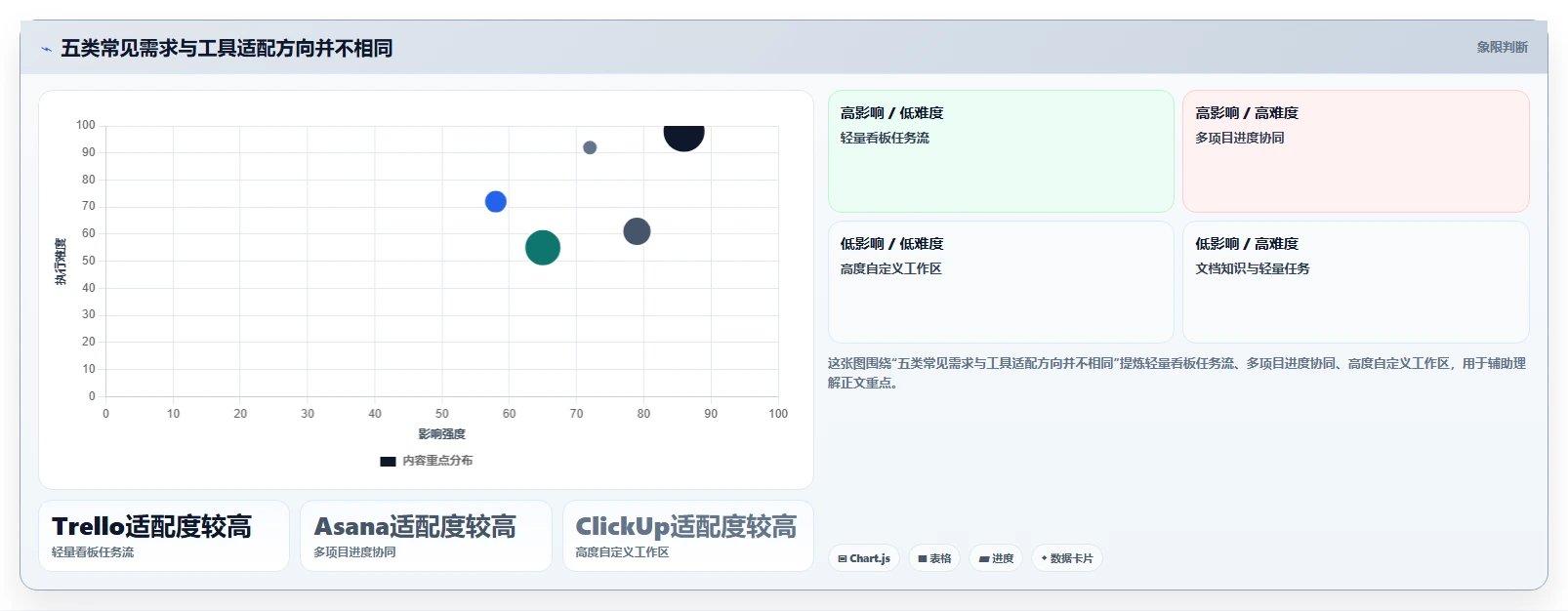Open the 高影响 / 低难度 quadrant card

pos(1001,151)
